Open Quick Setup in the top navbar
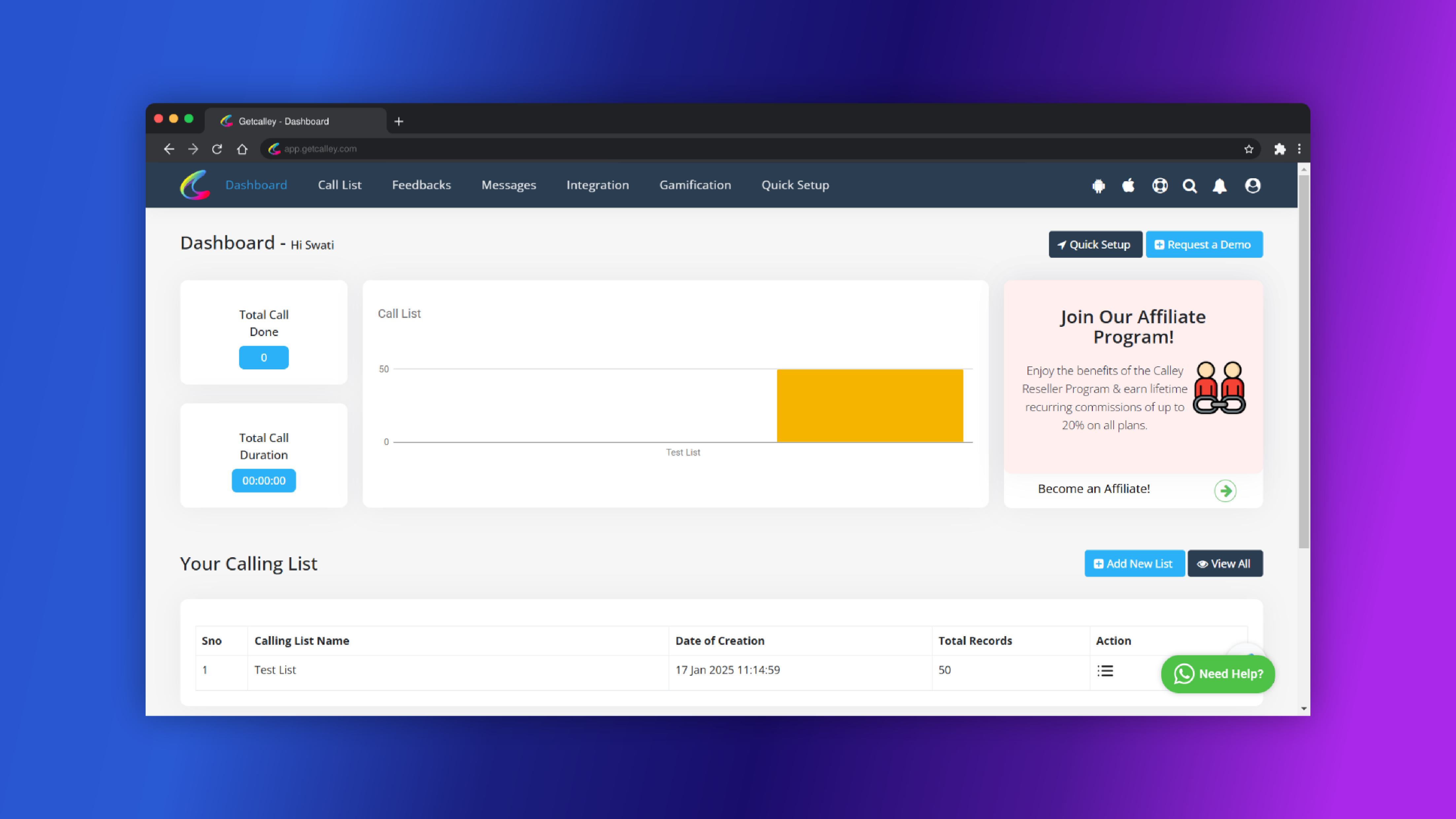The width and height of the screenshot is (1456, 819). (x=795, y=185)
